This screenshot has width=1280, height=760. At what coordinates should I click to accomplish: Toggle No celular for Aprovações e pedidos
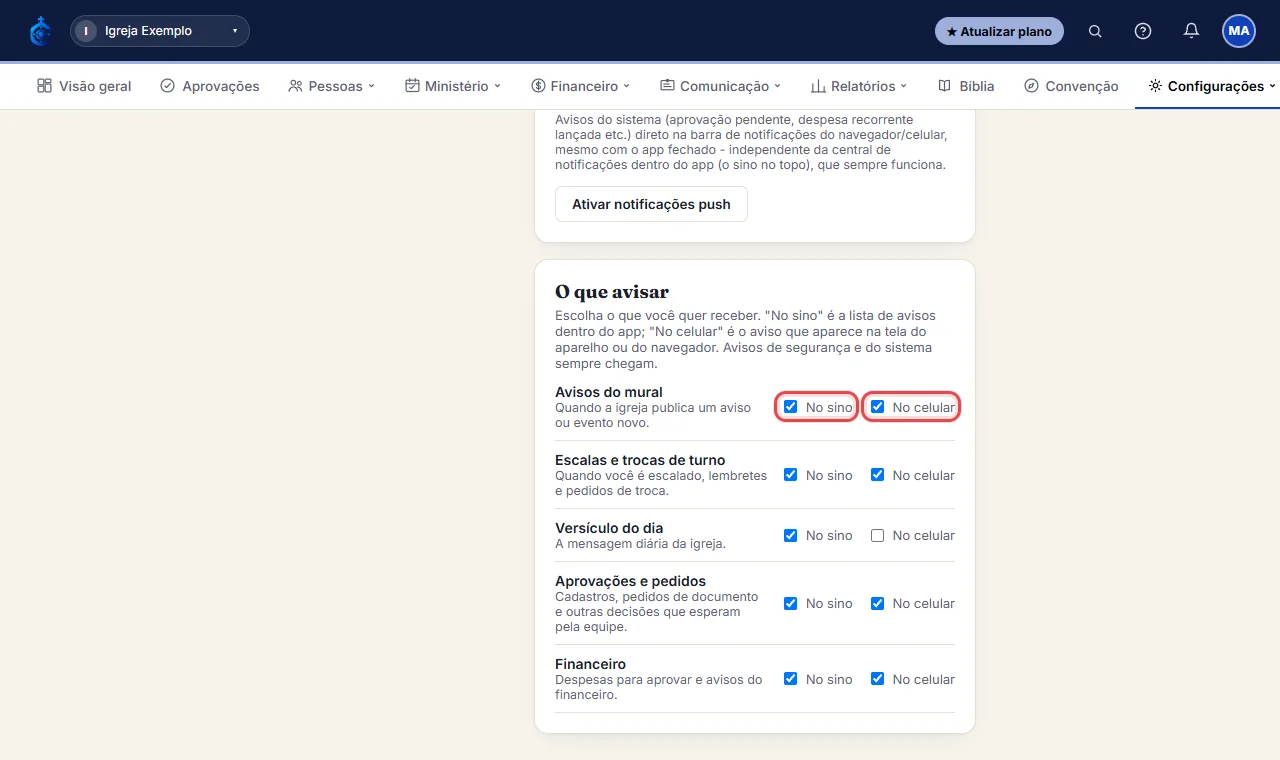(878, 603)
